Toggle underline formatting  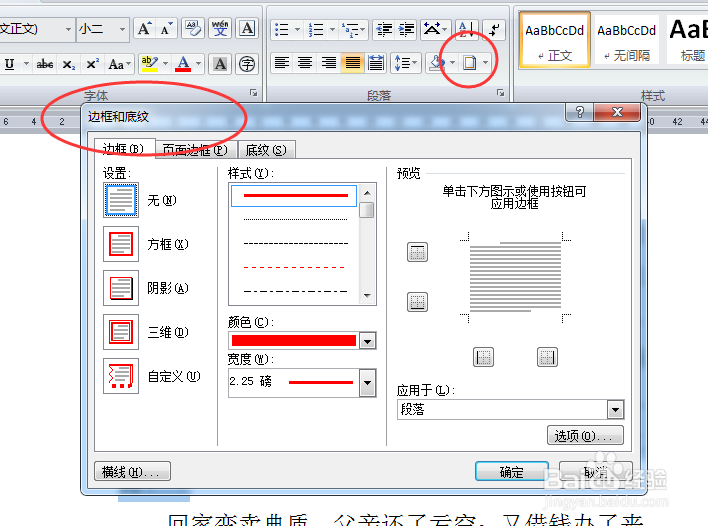tap(9, 64)
